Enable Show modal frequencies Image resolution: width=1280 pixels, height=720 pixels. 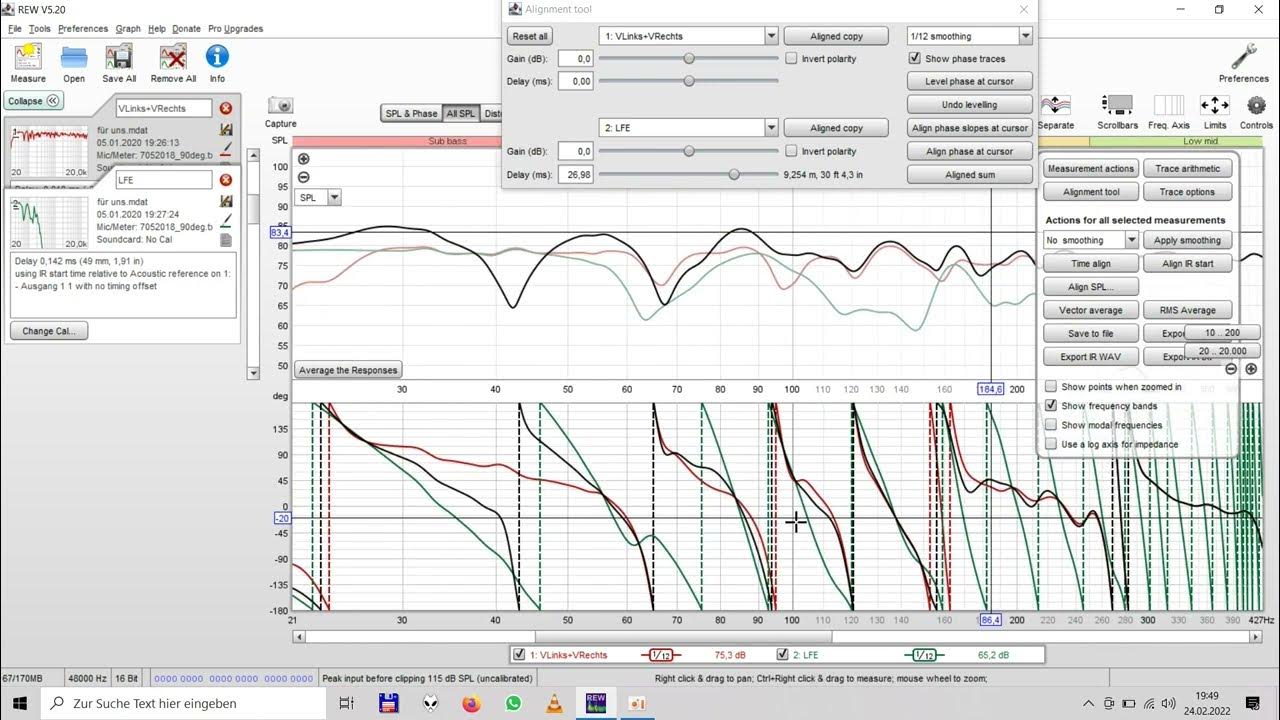[1051, 425]
